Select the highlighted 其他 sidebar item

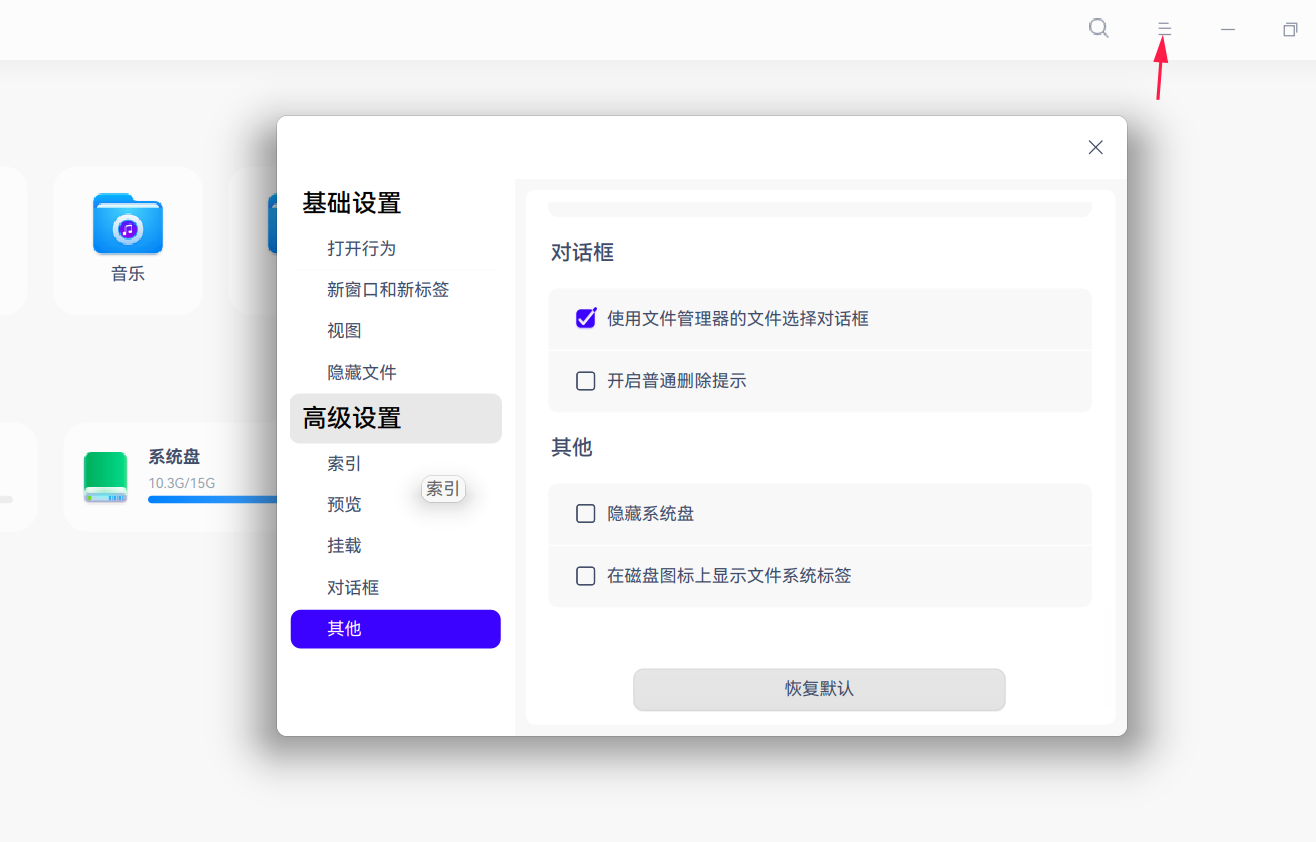click(x=396, y=629)
